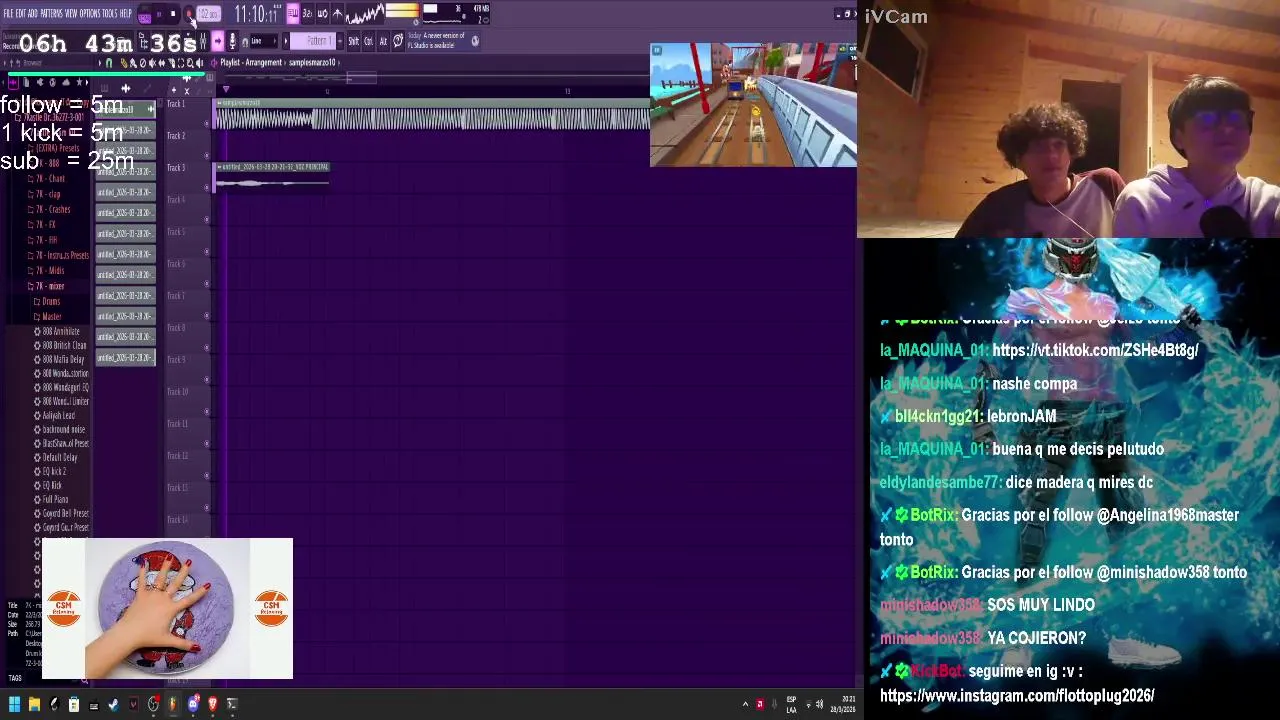
Task: Open the EDIT menu
Action: pos(21,13)
